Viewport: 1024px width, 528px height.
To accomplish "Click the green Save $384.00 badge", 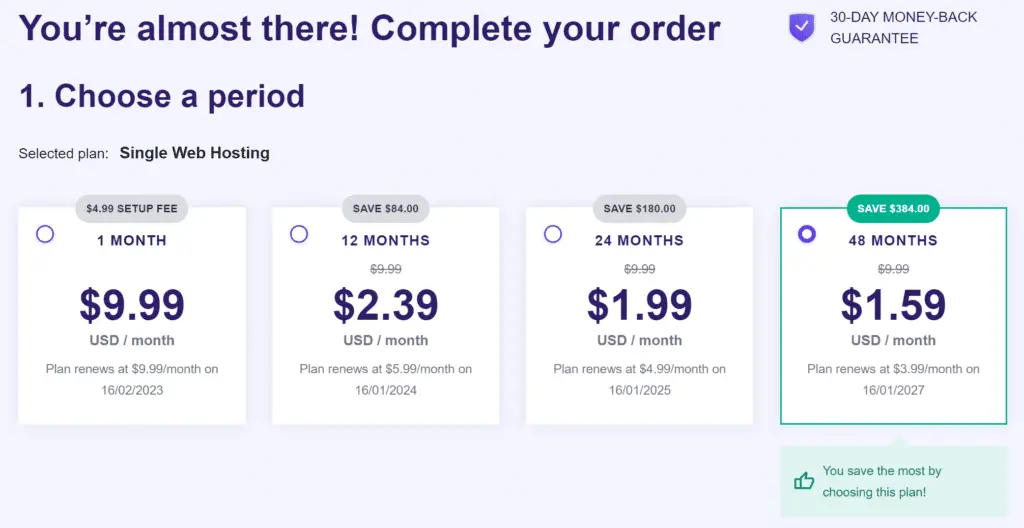I will tap(894, 209).
